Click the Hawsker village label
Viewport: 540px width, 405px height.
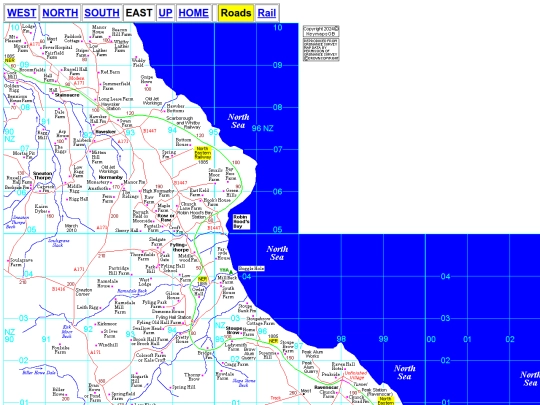[x=105, y=132]
